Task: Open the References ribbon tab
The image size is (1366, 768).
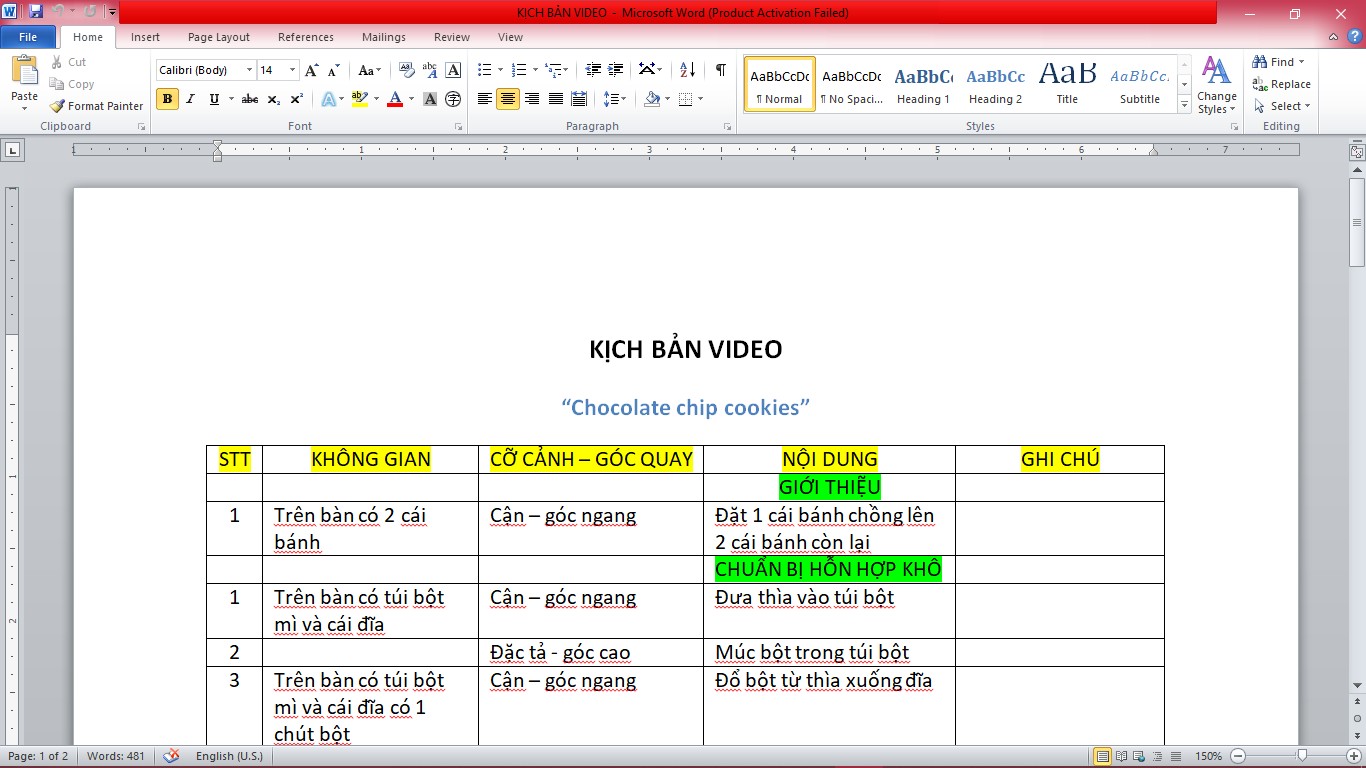Action: tap(306, 37)
